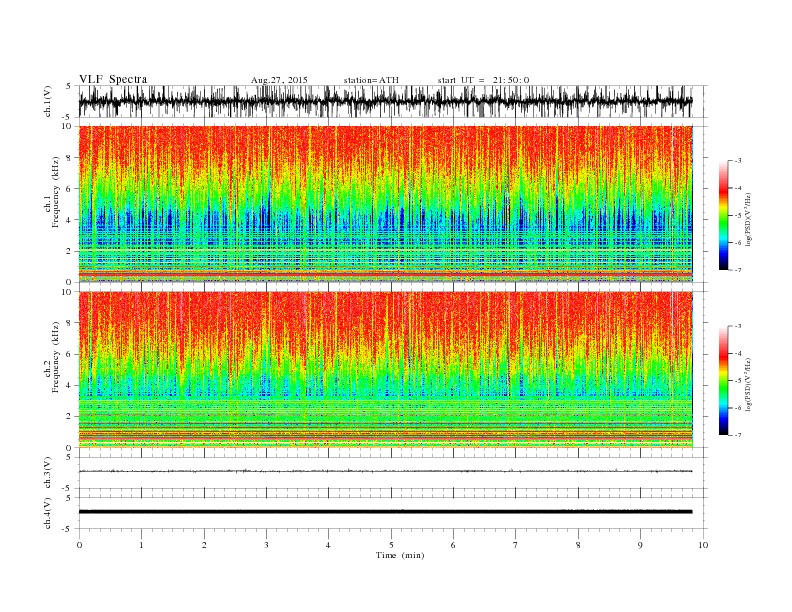Select the date text "Aug.27, 2015"

click(279, 80)
